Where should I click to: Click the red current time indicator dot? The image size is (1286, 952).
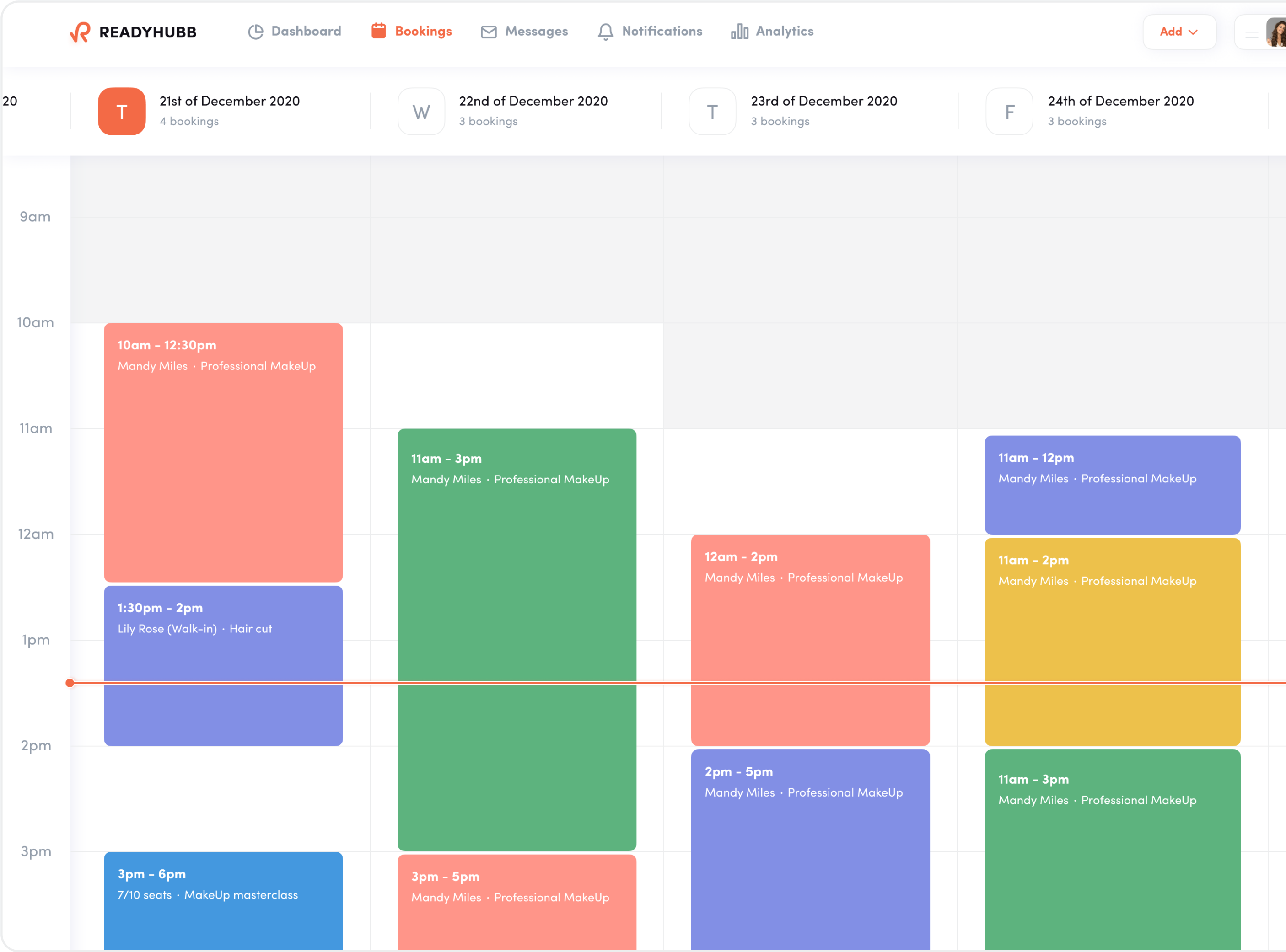(x=70, y=682)
